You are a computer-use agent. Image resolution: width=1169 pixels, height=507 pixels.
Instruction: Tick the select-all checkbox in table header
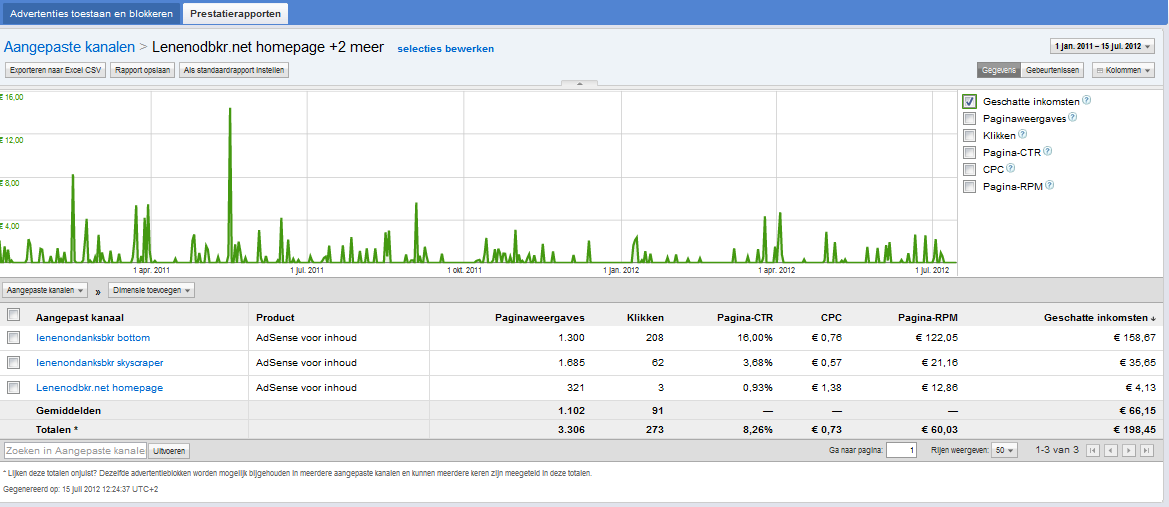click(13, 315)
